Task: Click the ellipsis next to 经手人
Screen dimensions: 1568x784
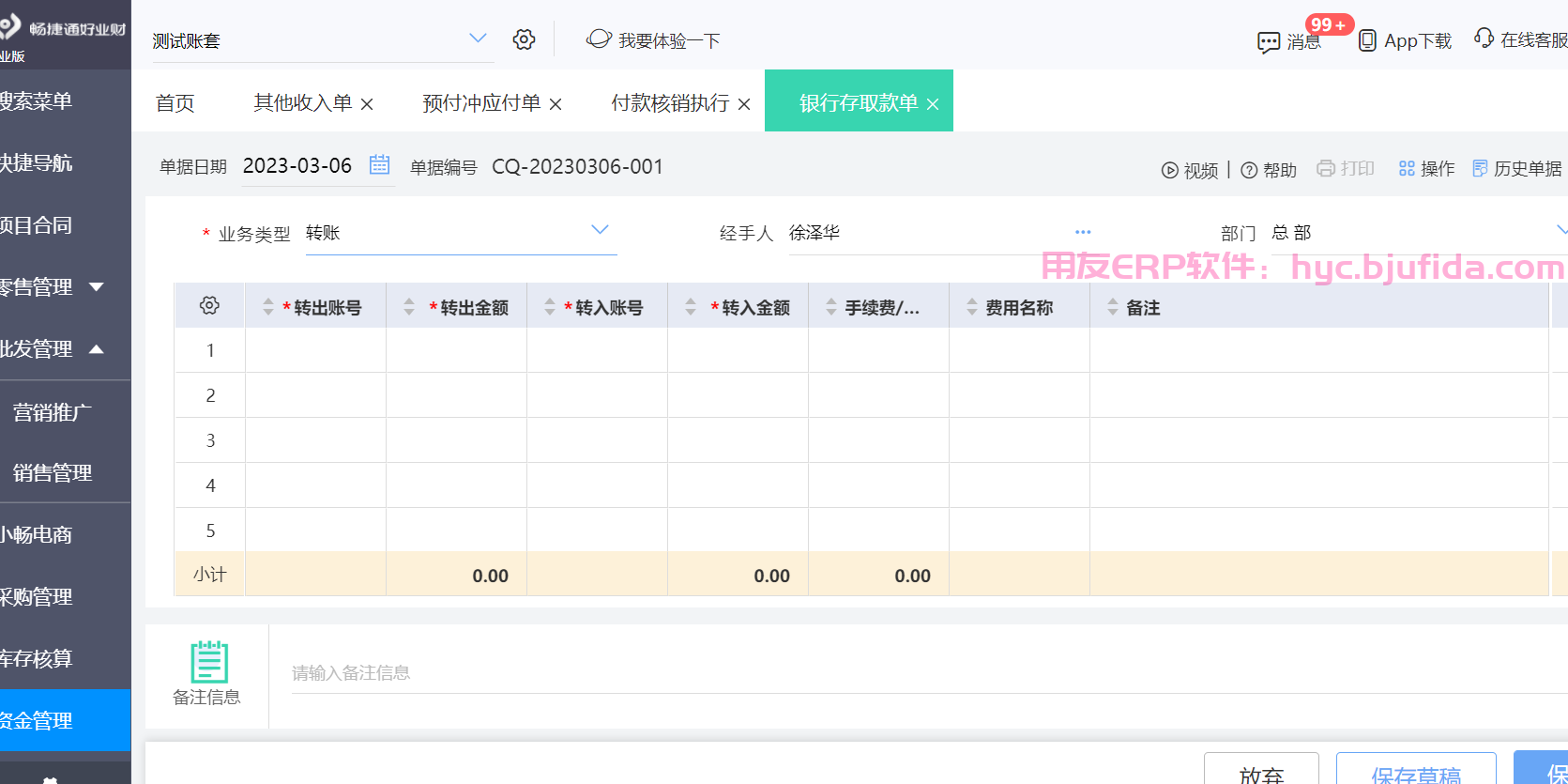Action: 1083,232
